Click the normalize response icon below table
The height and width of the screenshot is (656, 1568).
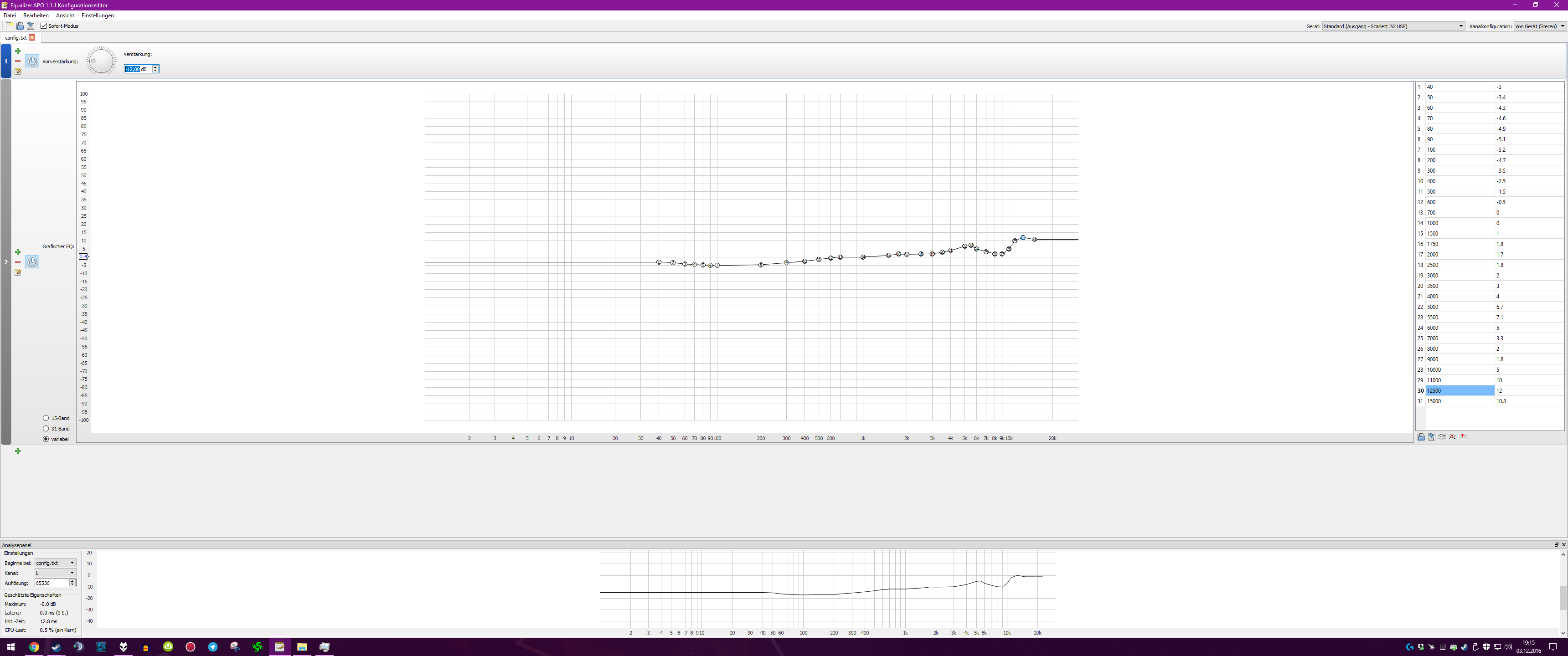point(1452,437)
